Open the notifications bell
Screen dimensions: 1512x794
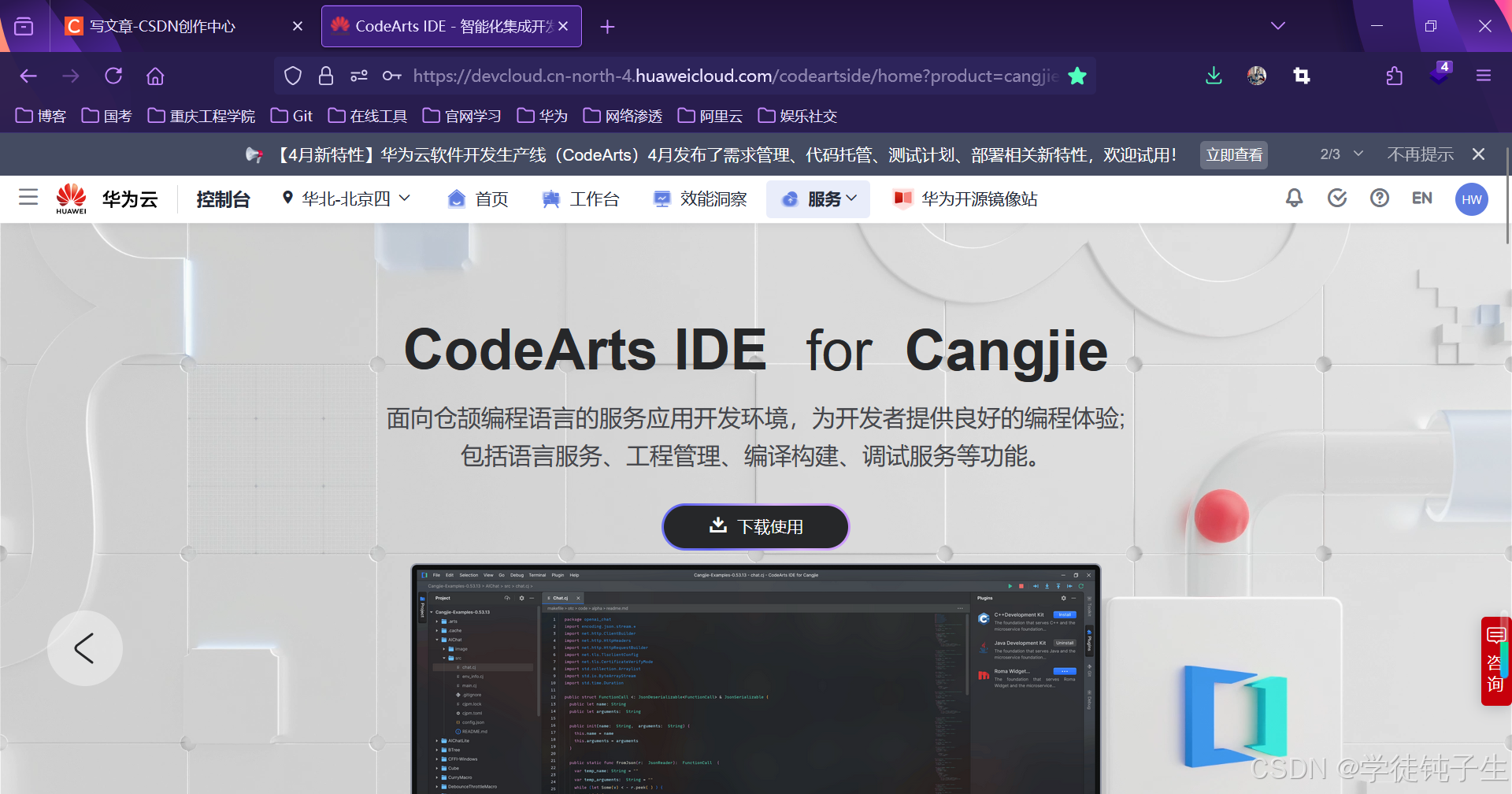(1294, 198)
